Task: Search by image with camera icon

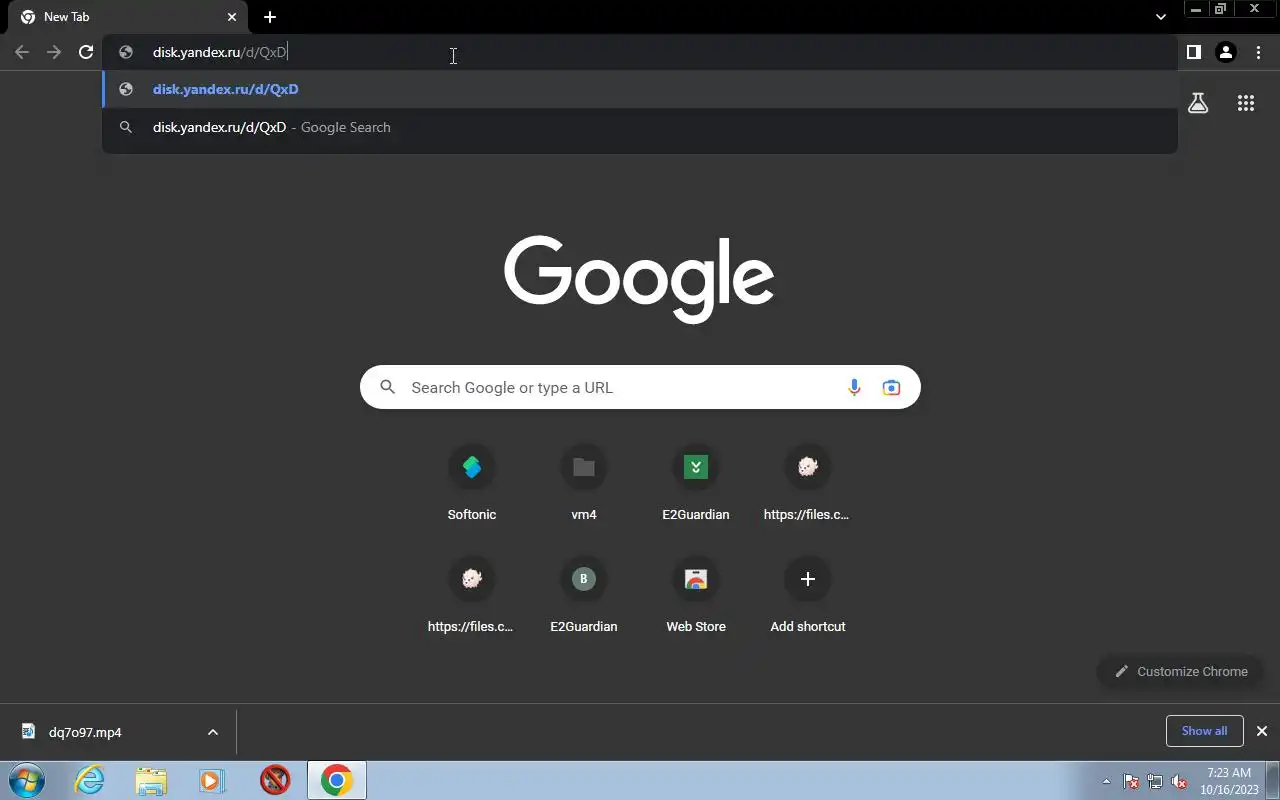Action: click(x=891, y=387)
